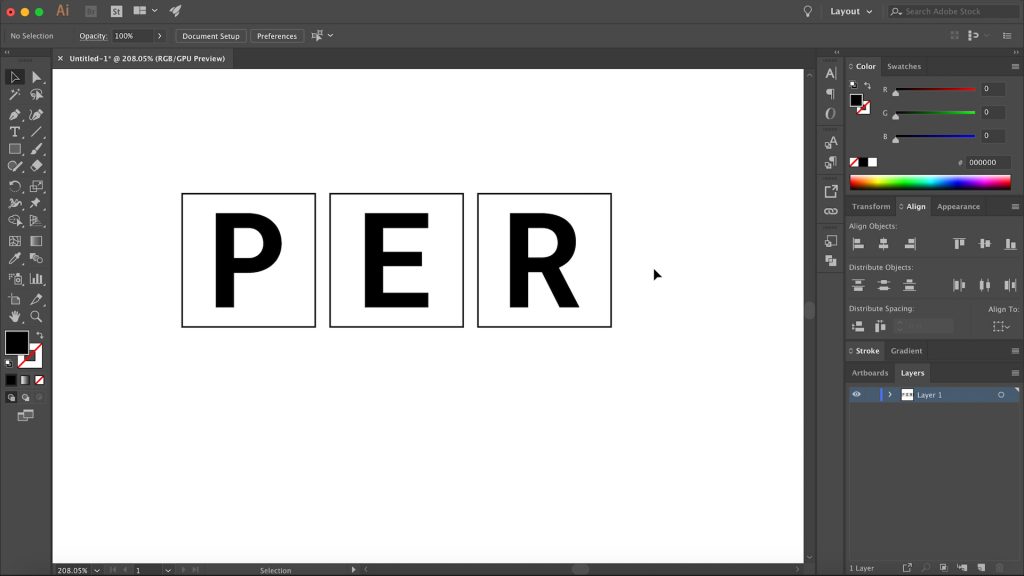Open the Opacity slider arrow
Image resolution: width=1024 pixels, height=576 pixels.
pyautogui.click(x=159, y=36)
